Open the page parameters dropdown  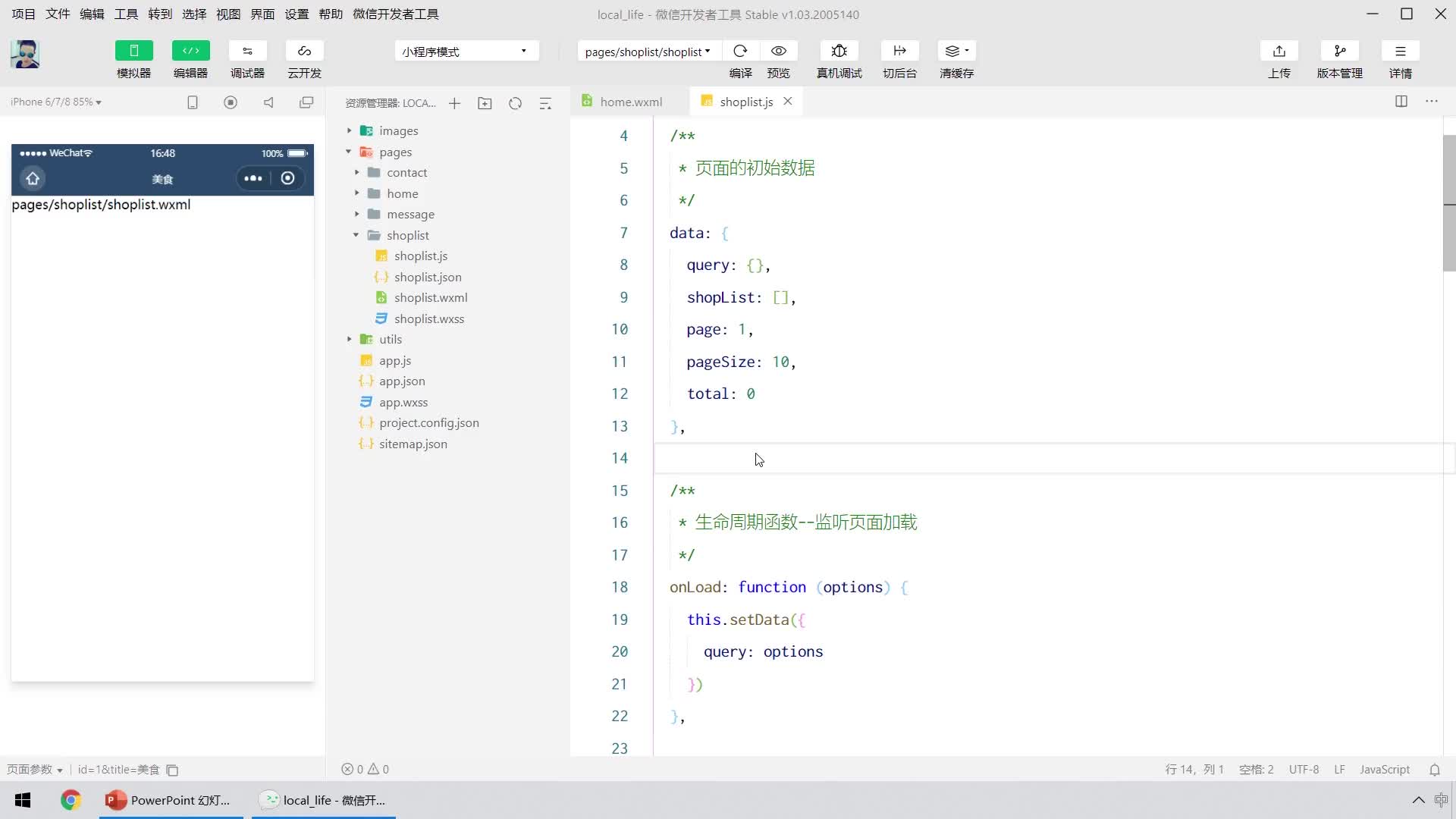coord(35,769)
